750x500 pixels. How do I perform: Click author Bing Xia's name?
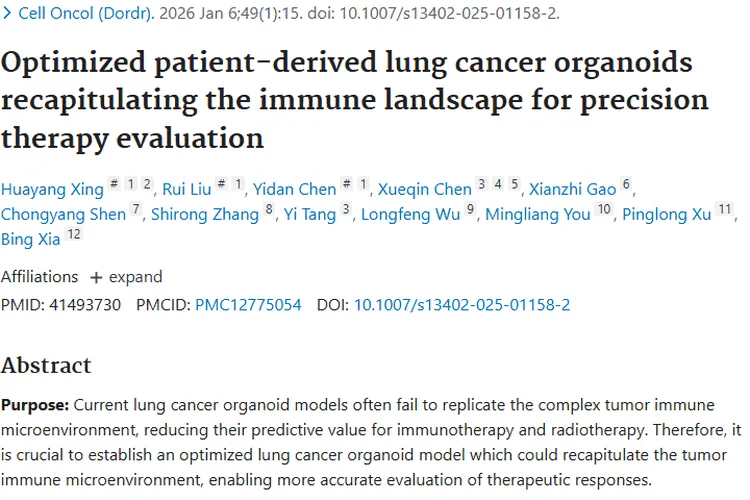(x=30, y=240)
